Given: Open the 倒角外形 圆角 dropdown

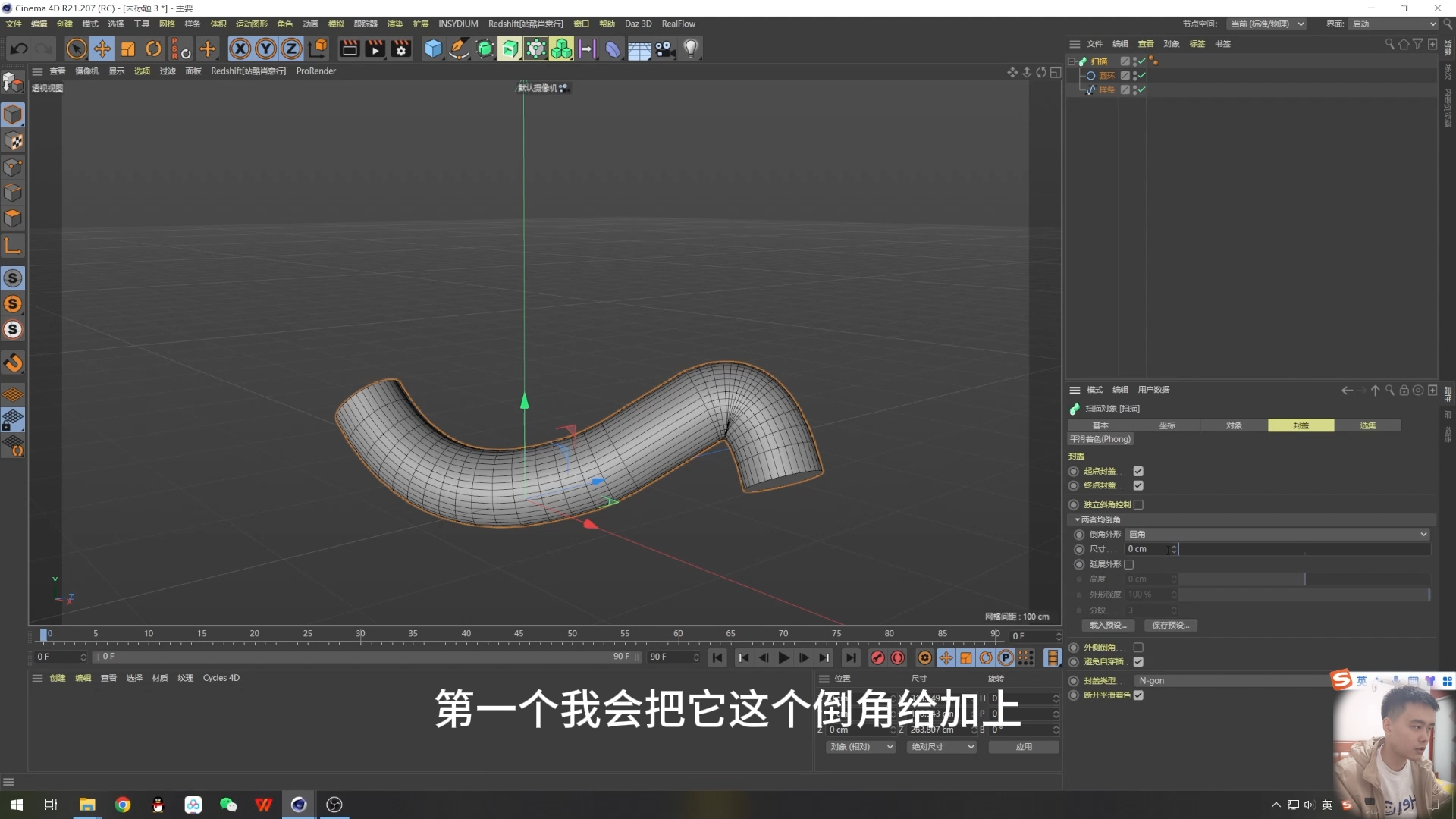Looking at the screenshot, I should click(x=1277, y=534).
